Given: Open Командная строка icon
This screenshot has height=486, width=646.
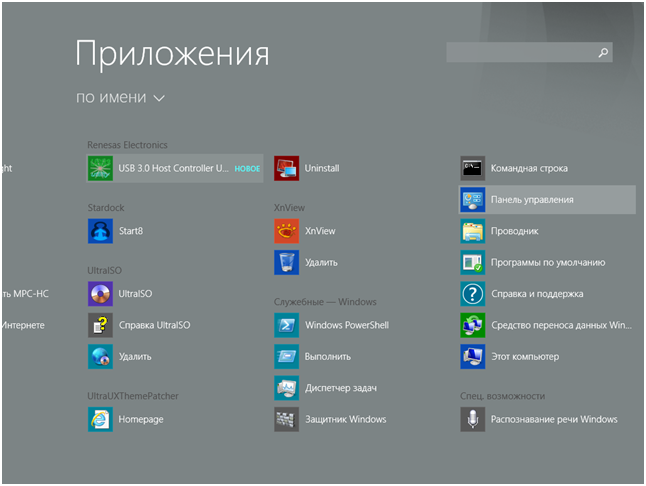Looking at the screenshot, I should coord(473,168).
